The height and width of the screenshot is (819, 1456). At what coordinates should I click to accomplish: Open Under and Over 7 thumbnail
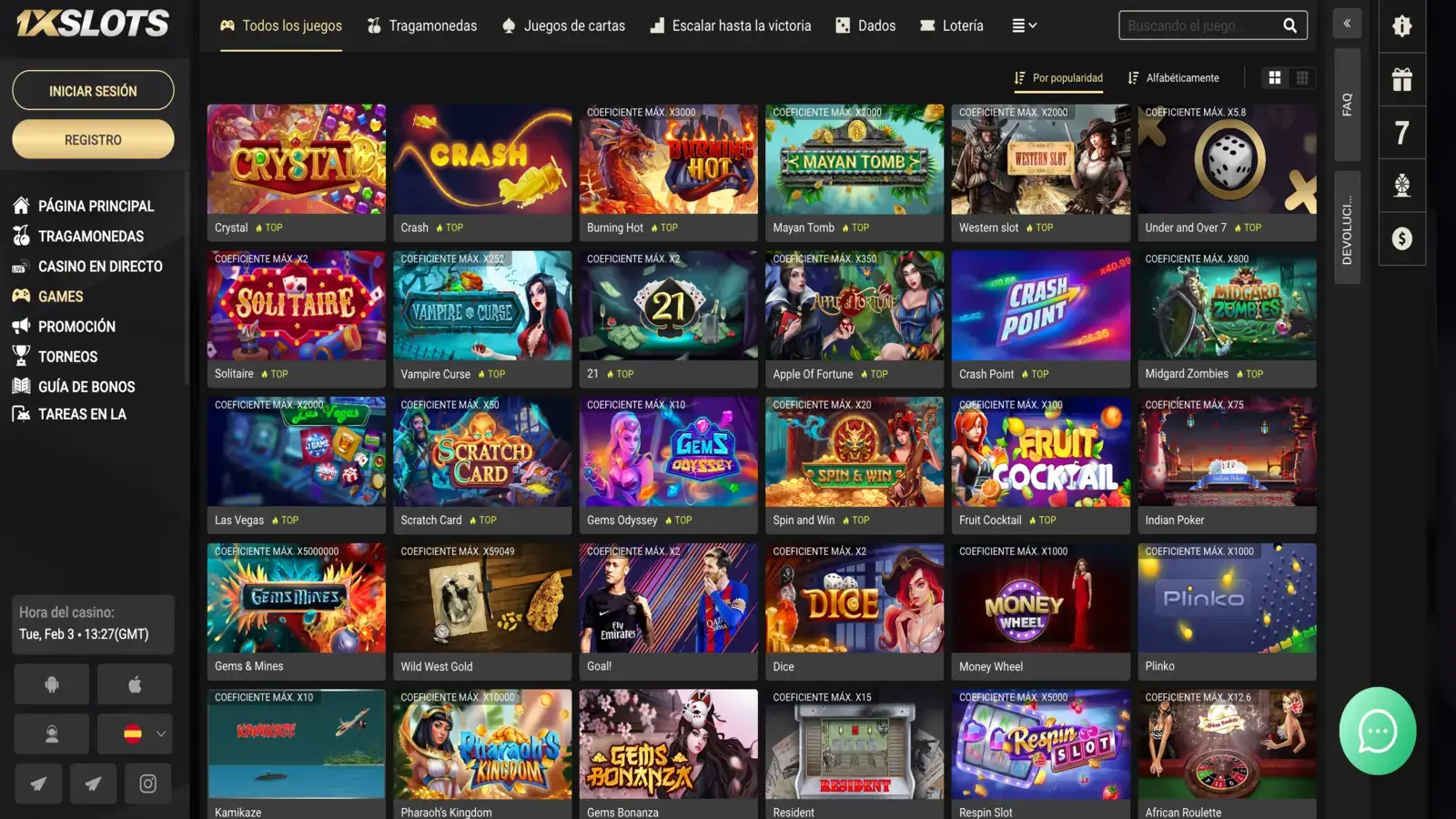1227,160
